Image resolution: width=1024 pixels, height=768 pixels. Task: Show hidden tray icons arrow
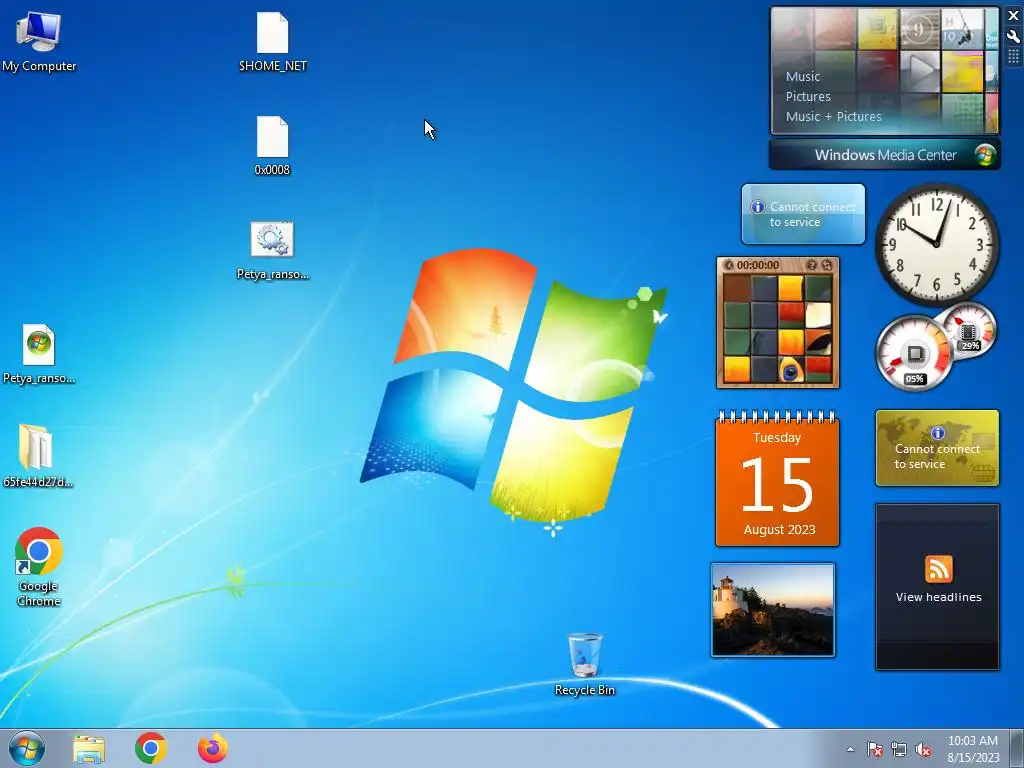click(x=850, y=749)
